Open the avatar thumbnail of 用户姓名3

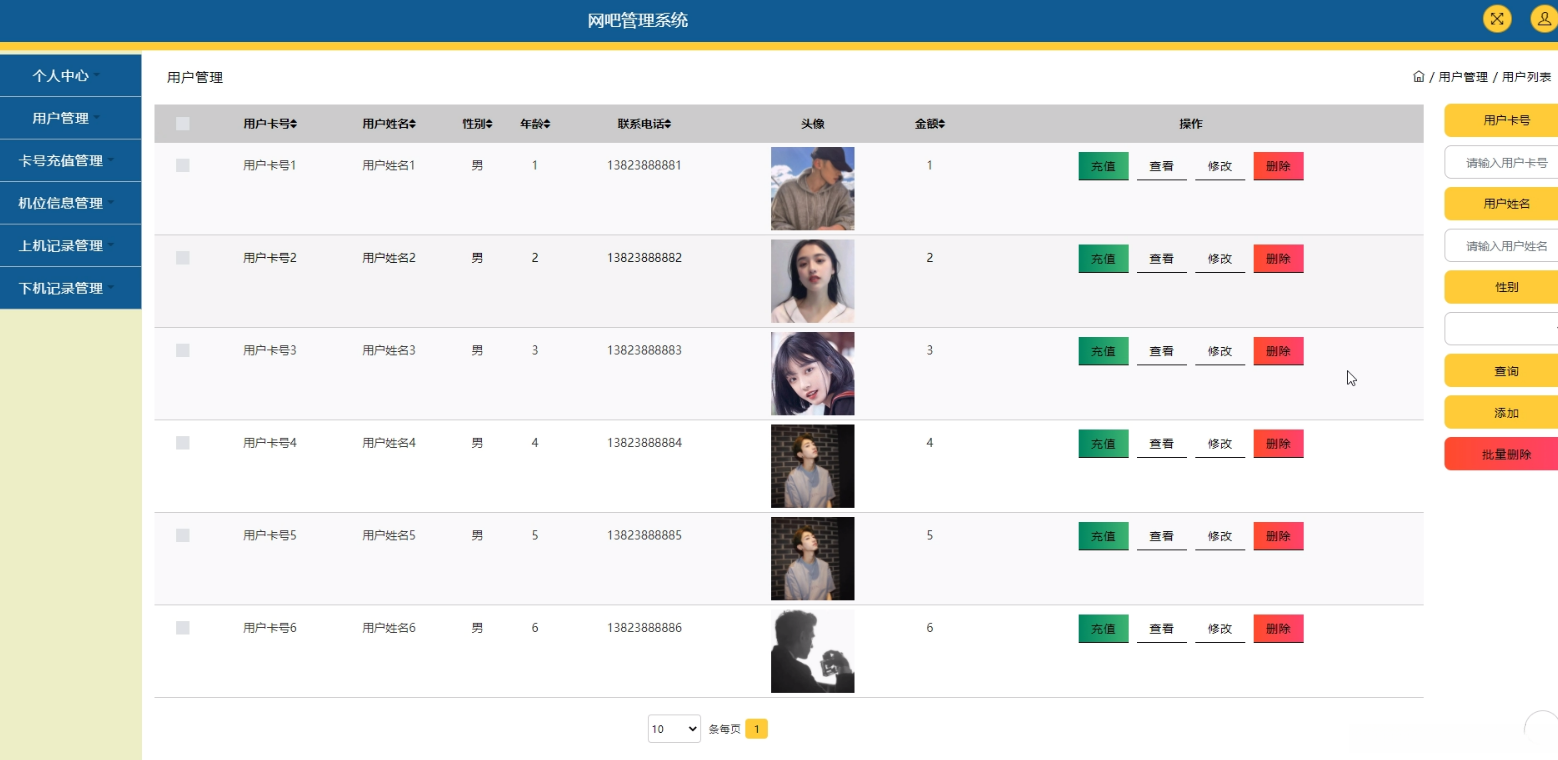pyautogui.click(x=813, y=374)
